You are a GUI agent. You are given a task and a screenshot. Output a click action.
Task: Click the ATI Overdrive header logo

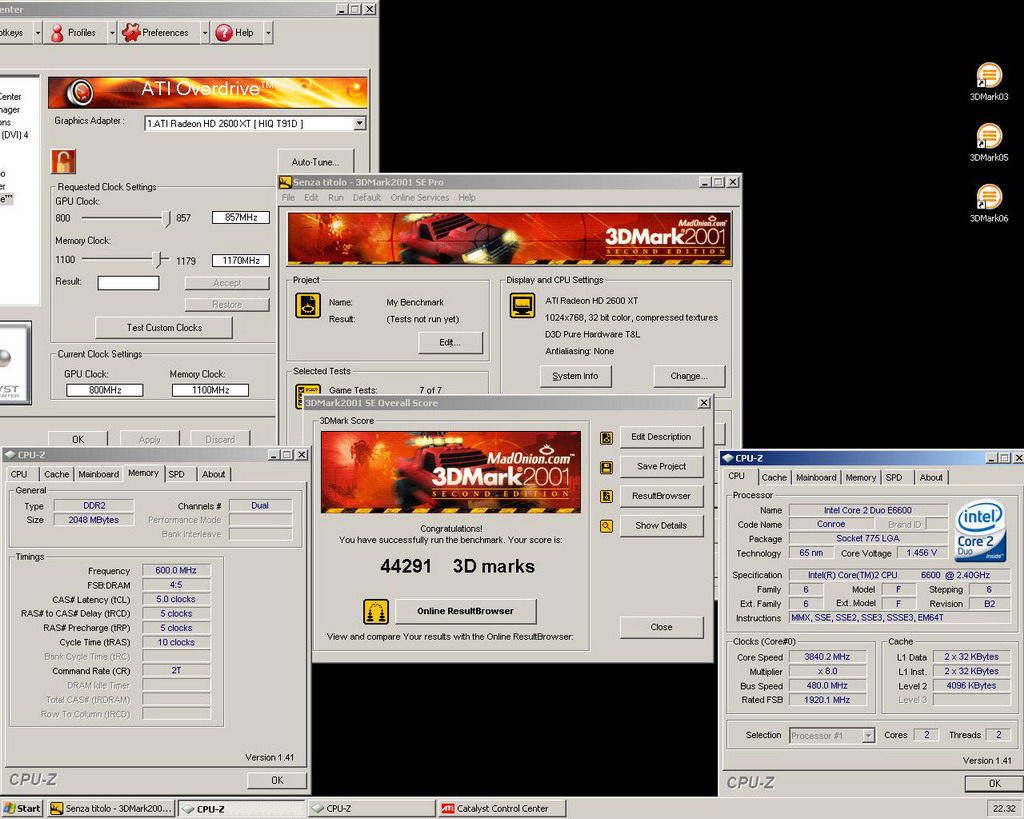[x=81, y=92]
